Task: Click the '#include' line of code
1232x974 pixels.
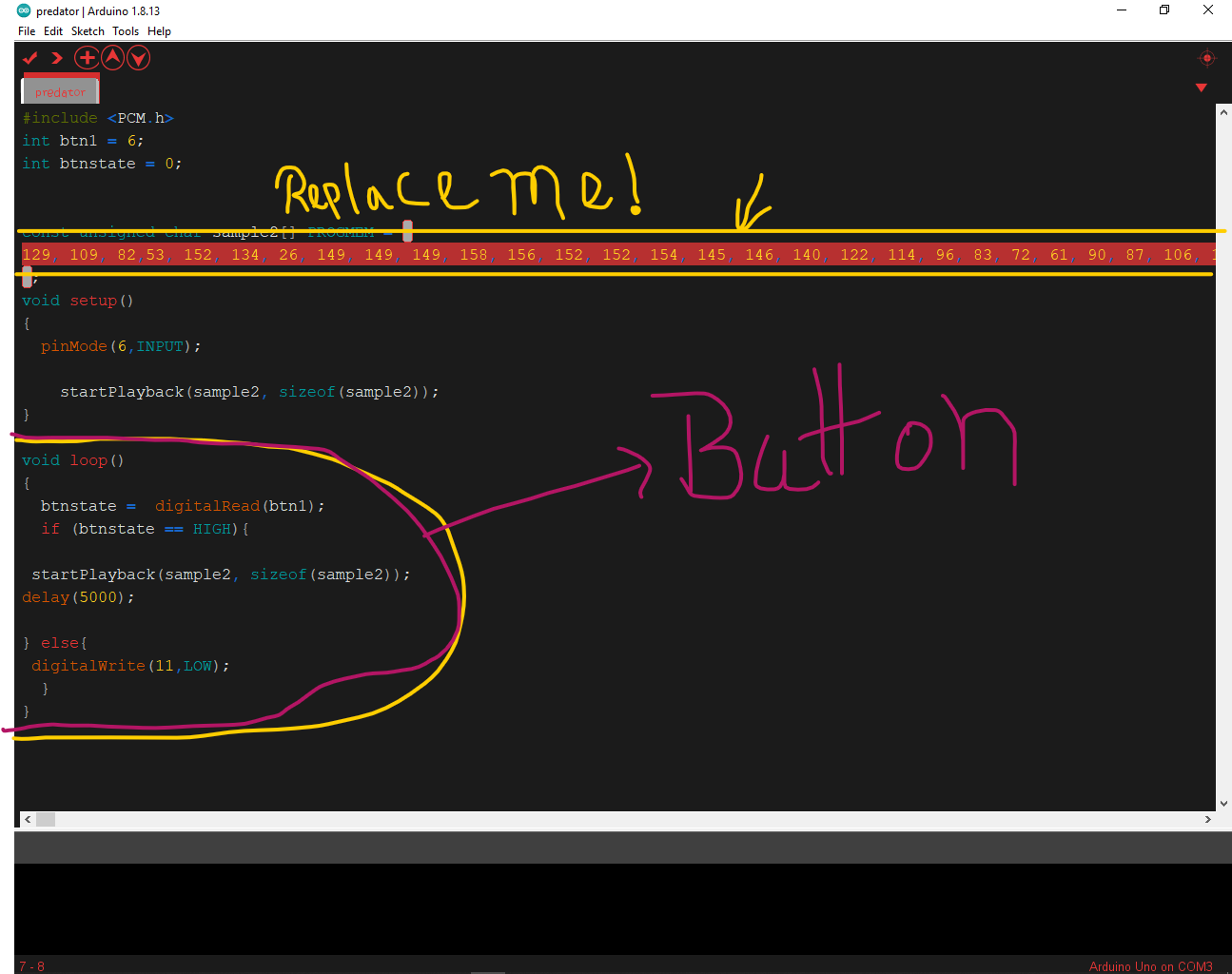Action: (98, 118)
